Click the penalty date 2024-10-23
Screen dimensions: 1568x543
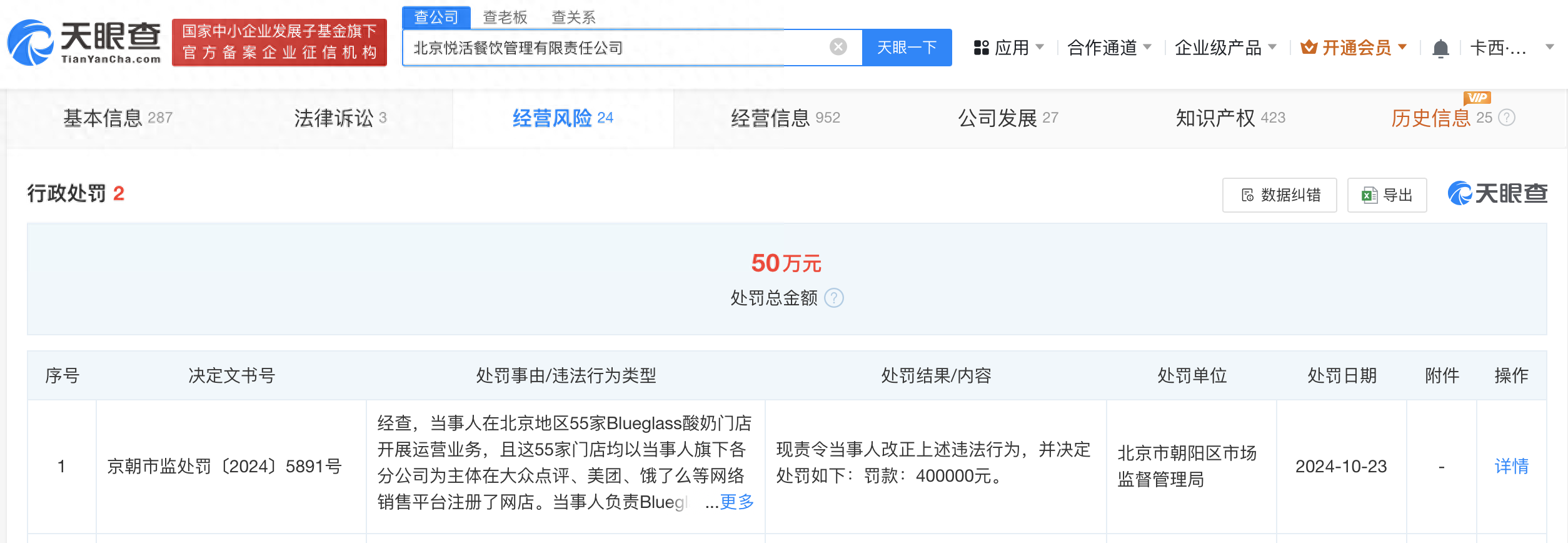tap(1341, 466)
